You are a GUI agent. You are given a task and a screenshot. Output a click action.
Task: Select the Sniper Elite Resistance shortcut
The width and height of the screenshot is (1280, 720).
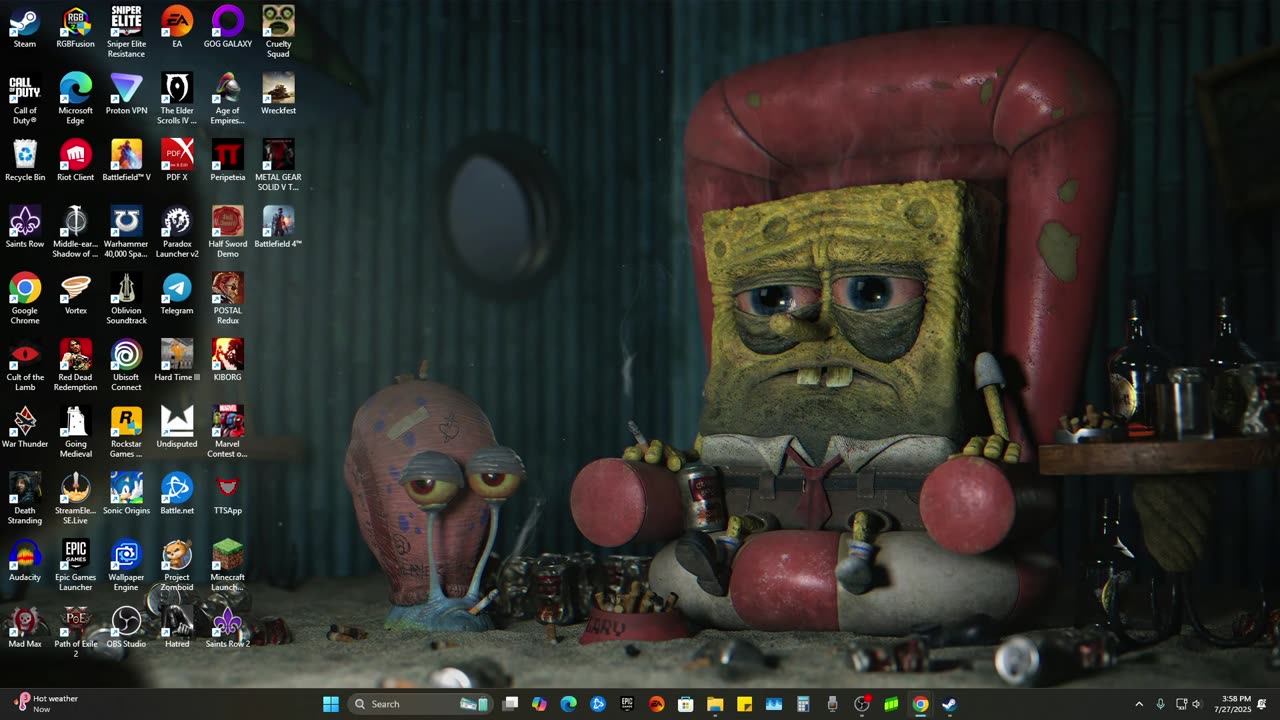126,32
